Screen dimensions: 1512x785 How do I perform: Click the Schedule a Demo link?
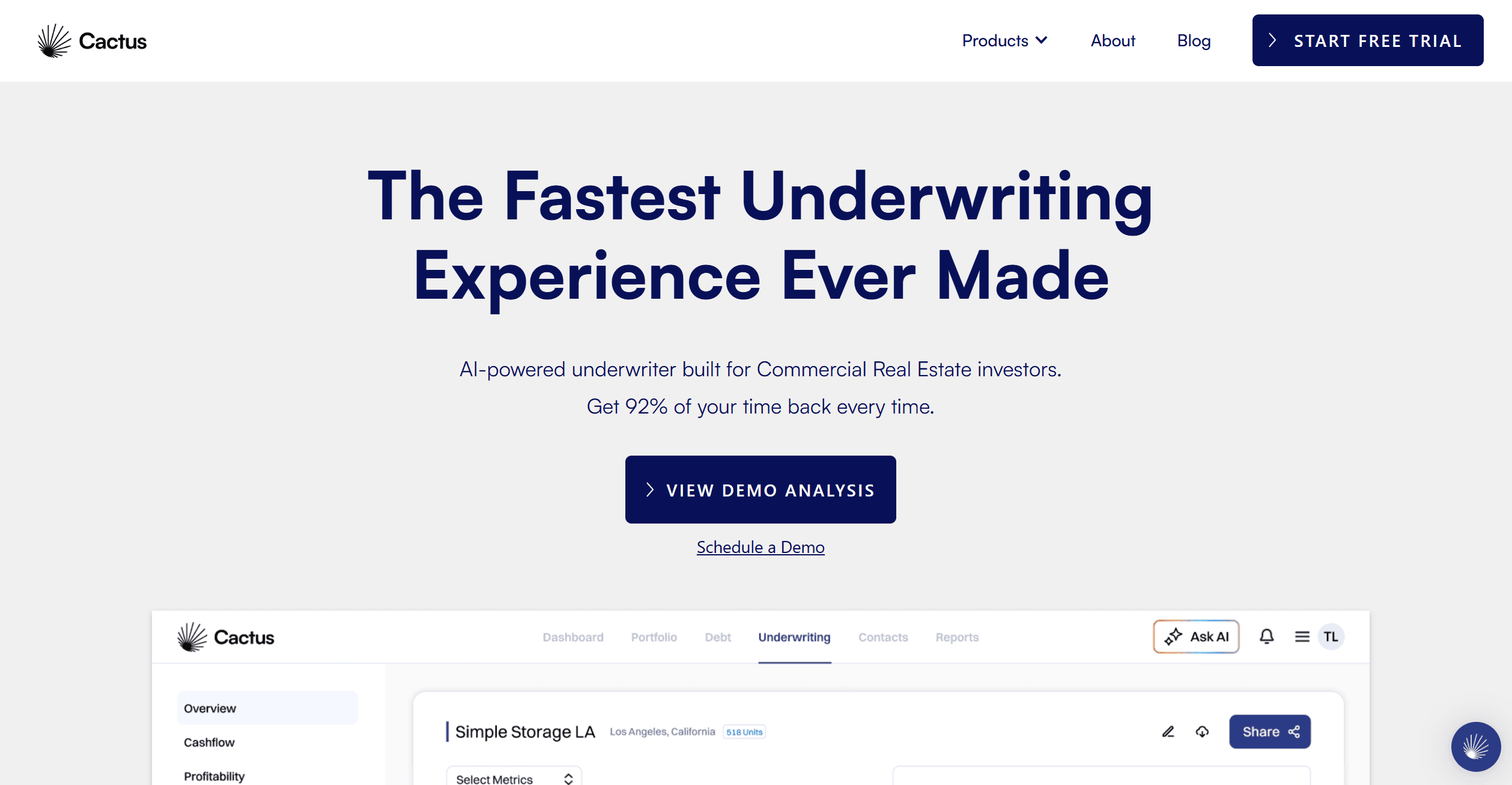(760, 546)
